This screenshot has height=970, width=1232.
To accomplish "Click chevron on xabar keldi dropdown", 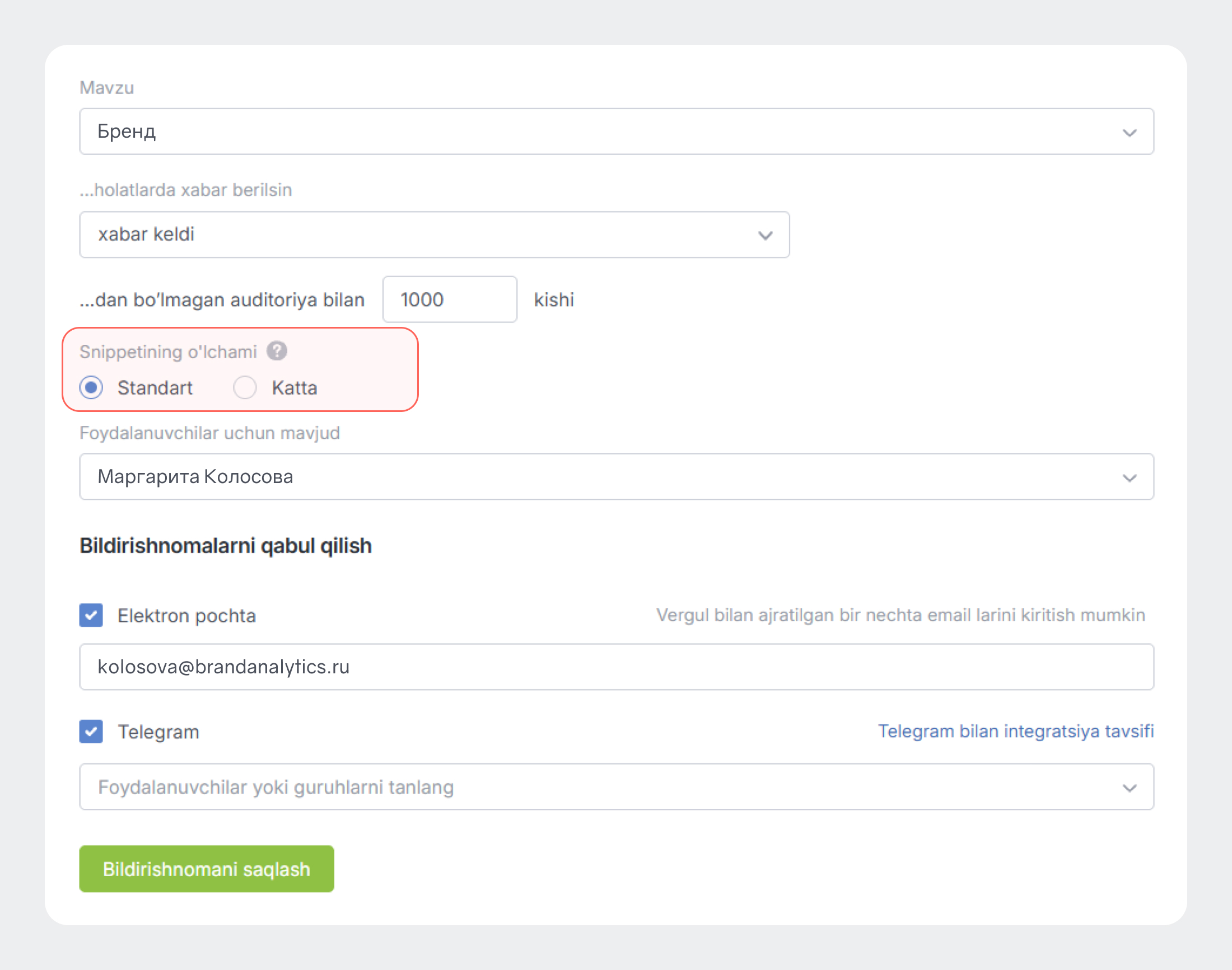I will click(765, 236).
